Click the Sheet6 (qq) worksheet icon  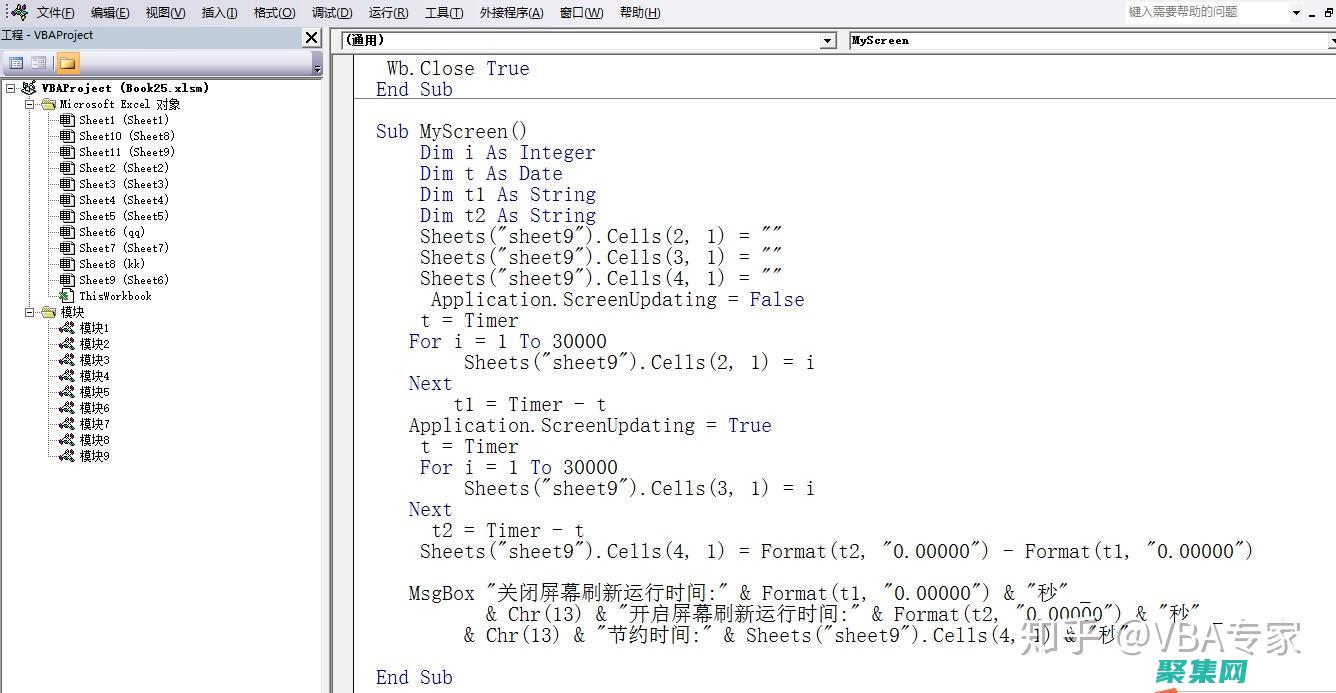pos(66,231)
